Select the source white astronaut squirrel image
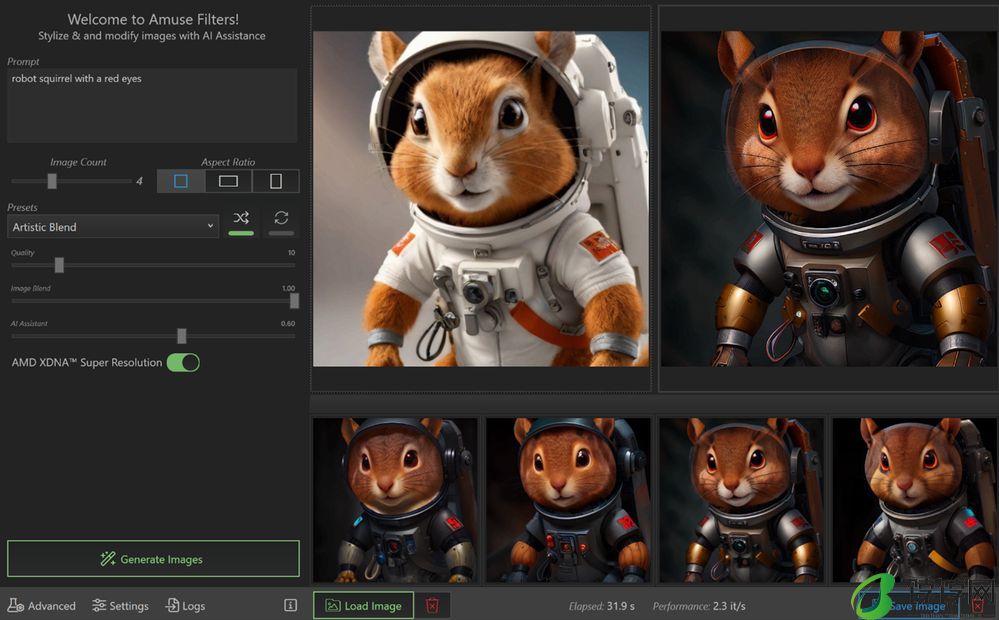This screenshot has width=999, height=620. point(481,199)
